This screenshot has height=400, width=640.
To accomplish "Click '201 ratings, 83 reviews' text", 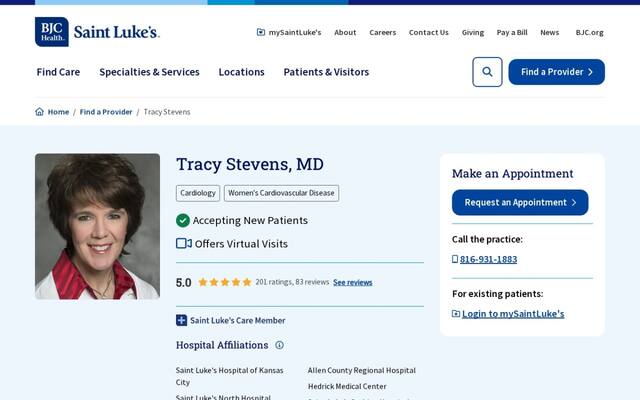I will [x=292, y=282].
